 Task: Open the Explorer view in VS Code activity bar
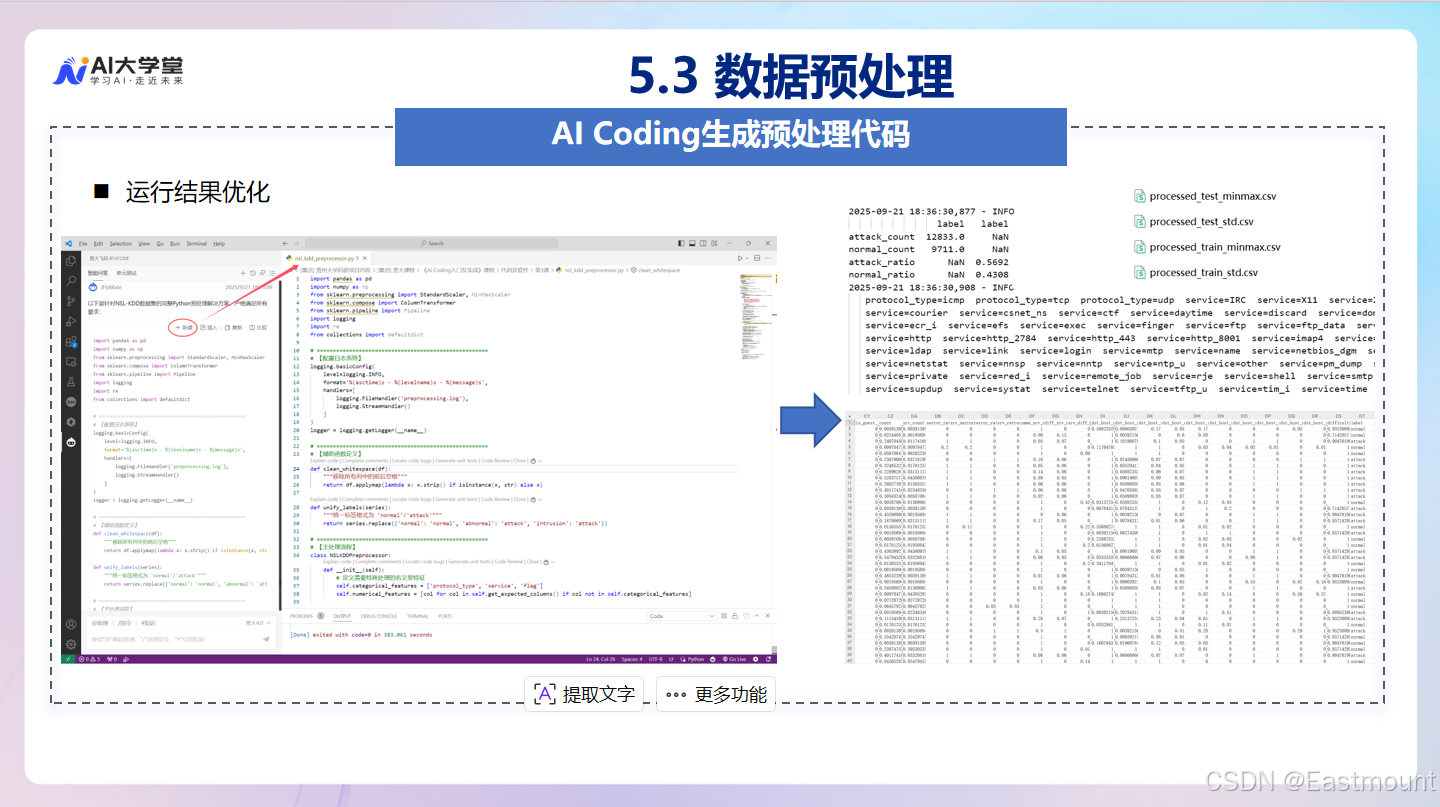pyautogui.click(x=71, y=261)
